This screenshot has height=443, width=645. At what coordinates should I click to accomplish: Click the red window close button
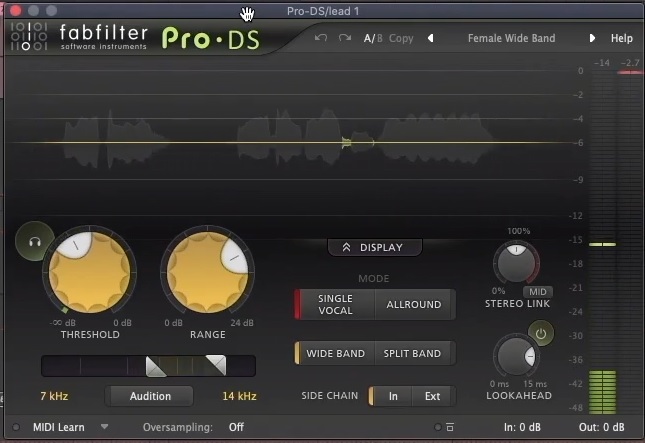15,10
